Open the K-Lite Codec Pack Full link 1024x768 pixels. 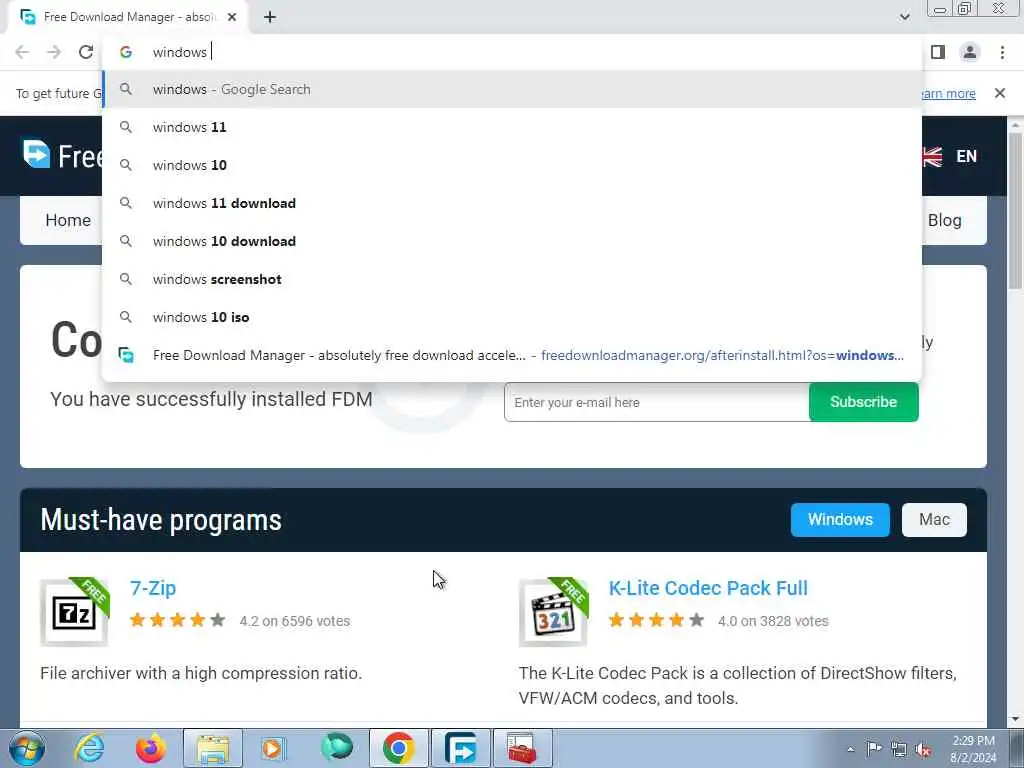point(708,588)
